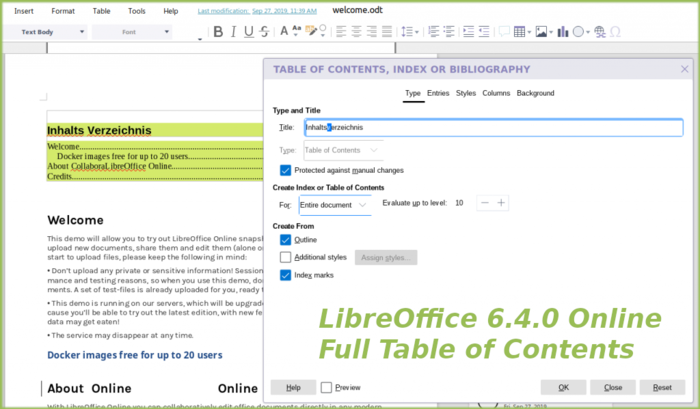Insert an image from toolbar
The image size is (700, 409).
click(541, 32)
